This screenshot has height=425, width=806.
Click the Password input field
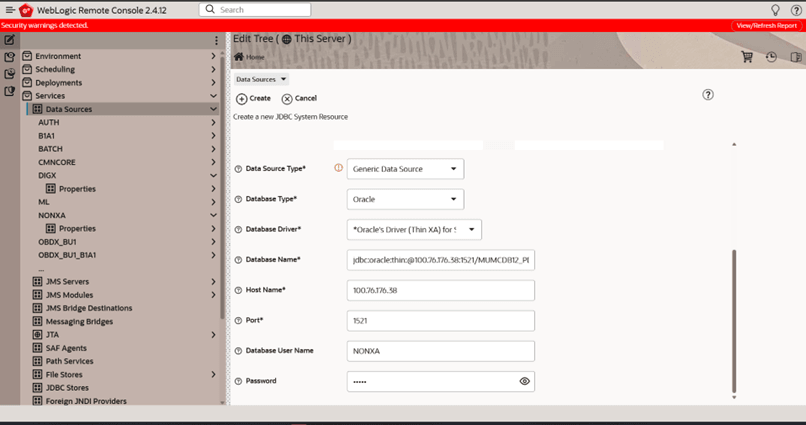pyautogui.click(x=441, y=381)
